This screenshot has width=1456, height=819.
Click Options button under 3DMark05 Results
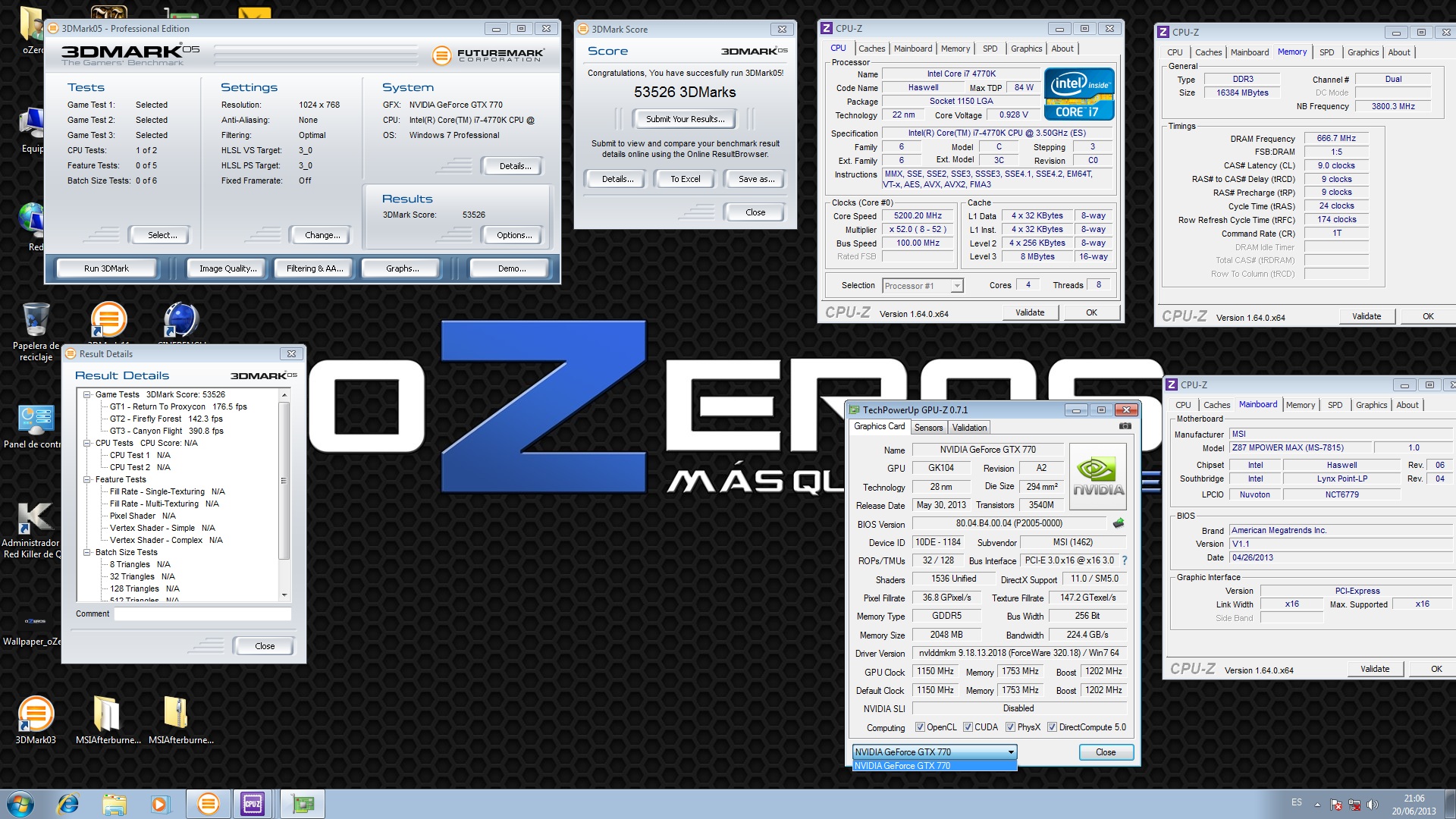[513, 235]
